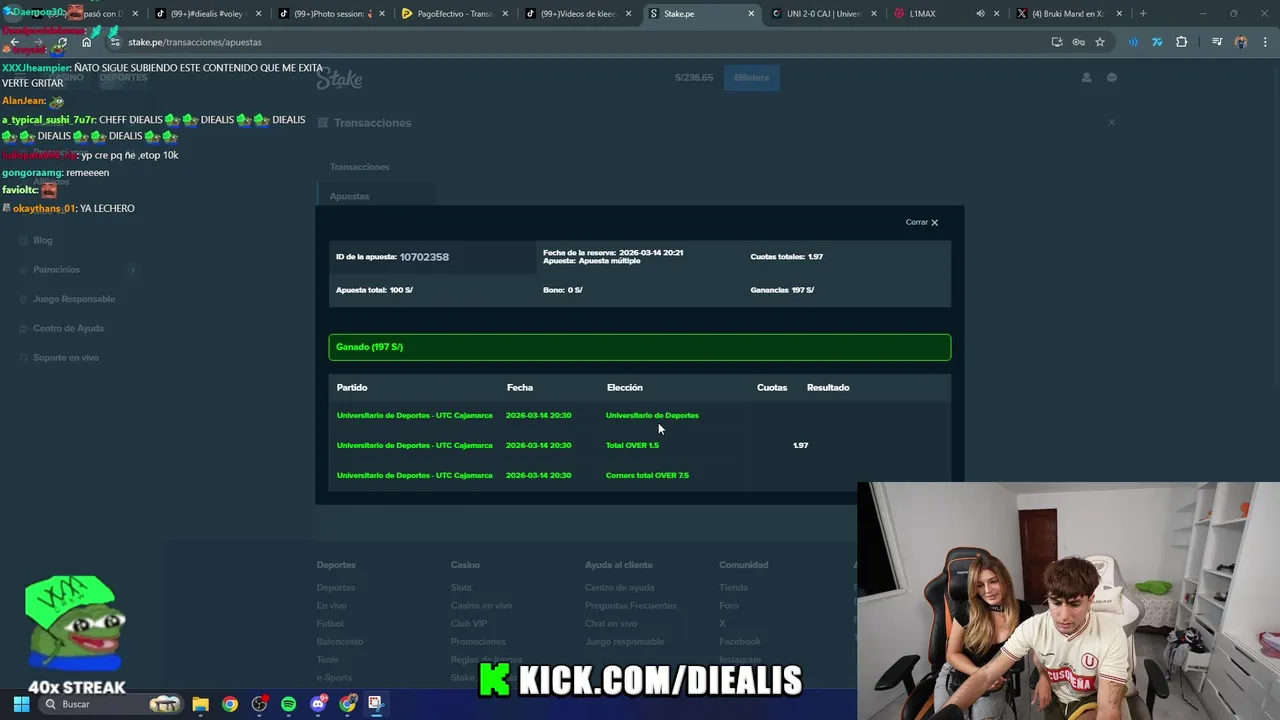Open the Preguntas Frecuentes footer link

tap(631, 605)
